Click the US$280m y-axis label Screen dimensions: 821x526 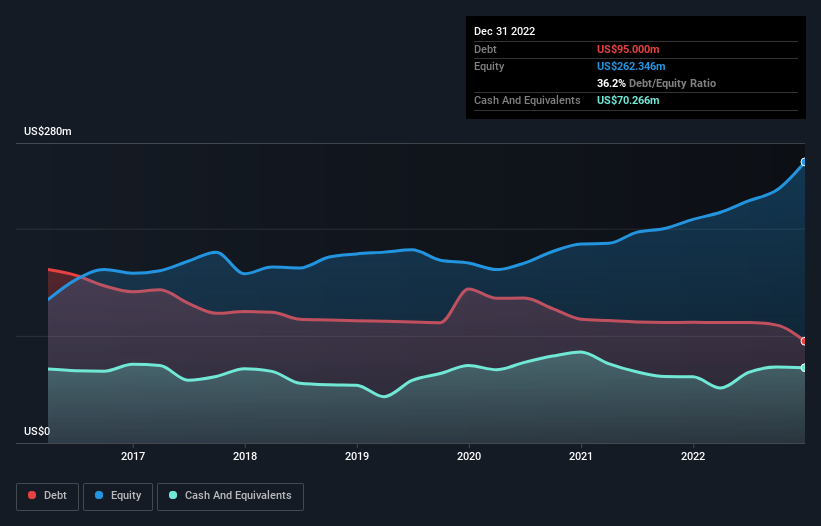(x=48, y=131)
